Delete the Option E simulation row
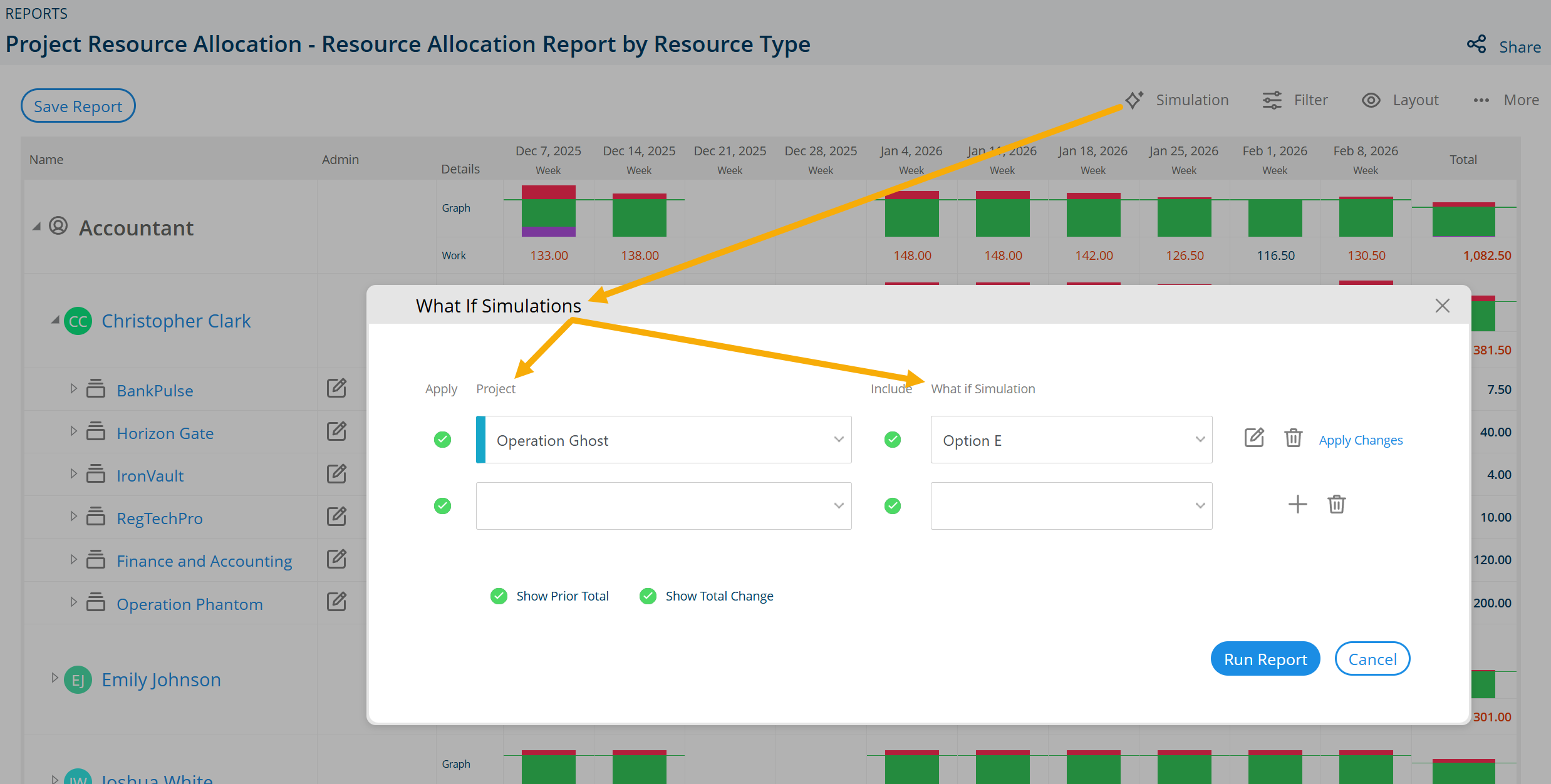Viewport: 1551px width, 784px height. click(x=1294, y=438)
